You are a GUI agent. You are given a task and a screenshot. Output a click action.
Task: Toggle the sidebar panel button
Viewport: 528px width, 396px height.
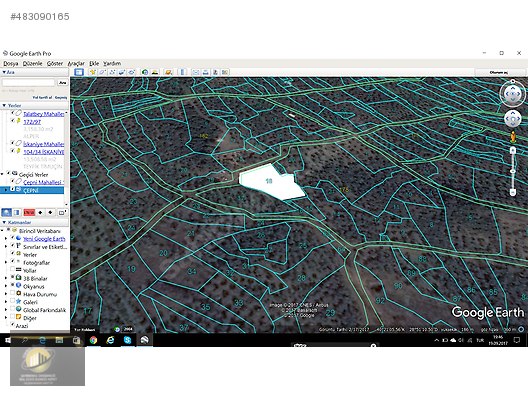[79, 72]
